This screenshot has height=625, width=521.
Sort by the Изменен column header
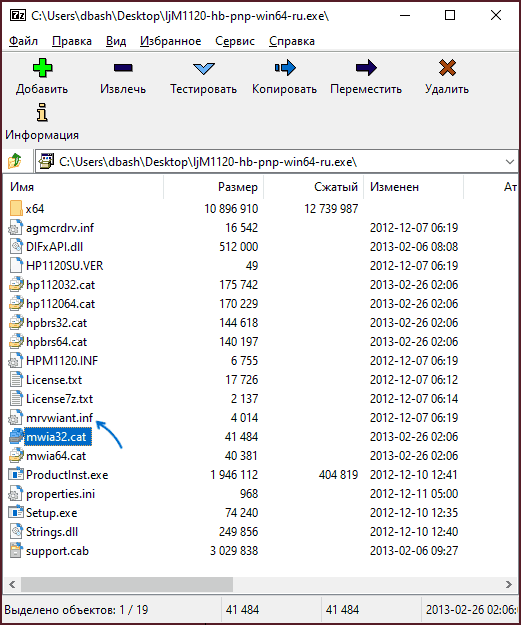pos(413,187)
